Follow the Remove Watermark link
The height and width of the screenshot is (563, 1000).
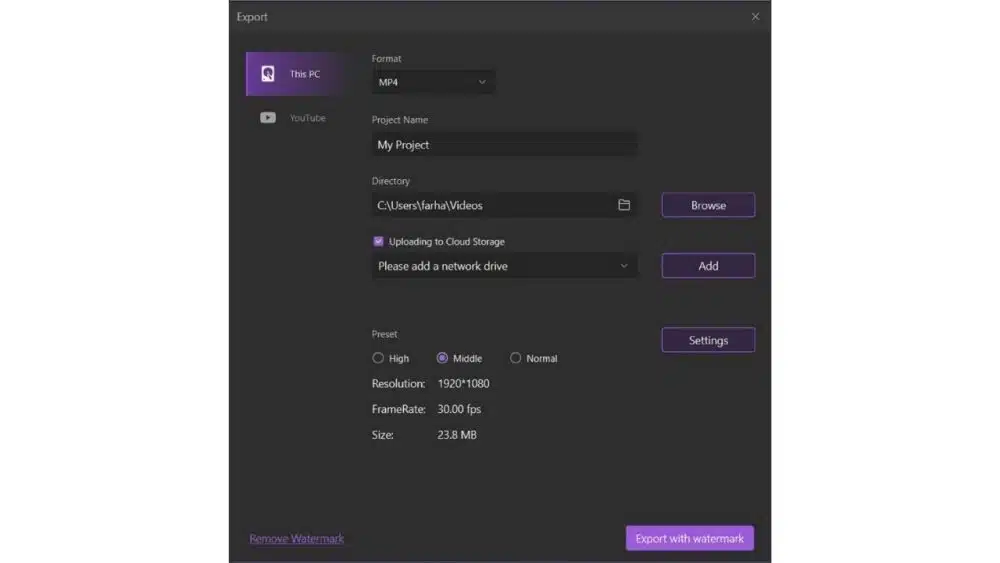(x=296, y=539)
